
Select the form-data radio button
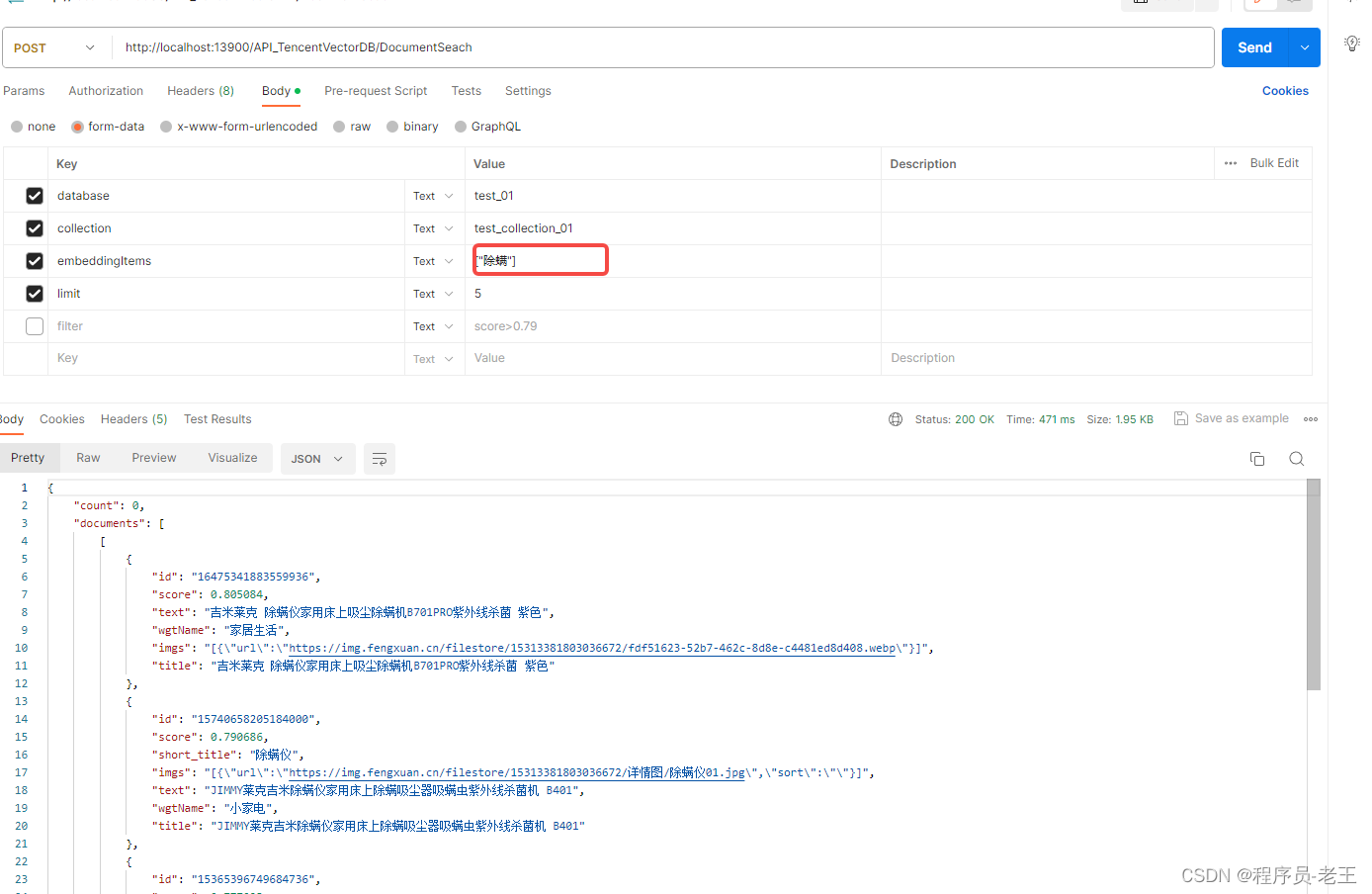pos(77,127)
